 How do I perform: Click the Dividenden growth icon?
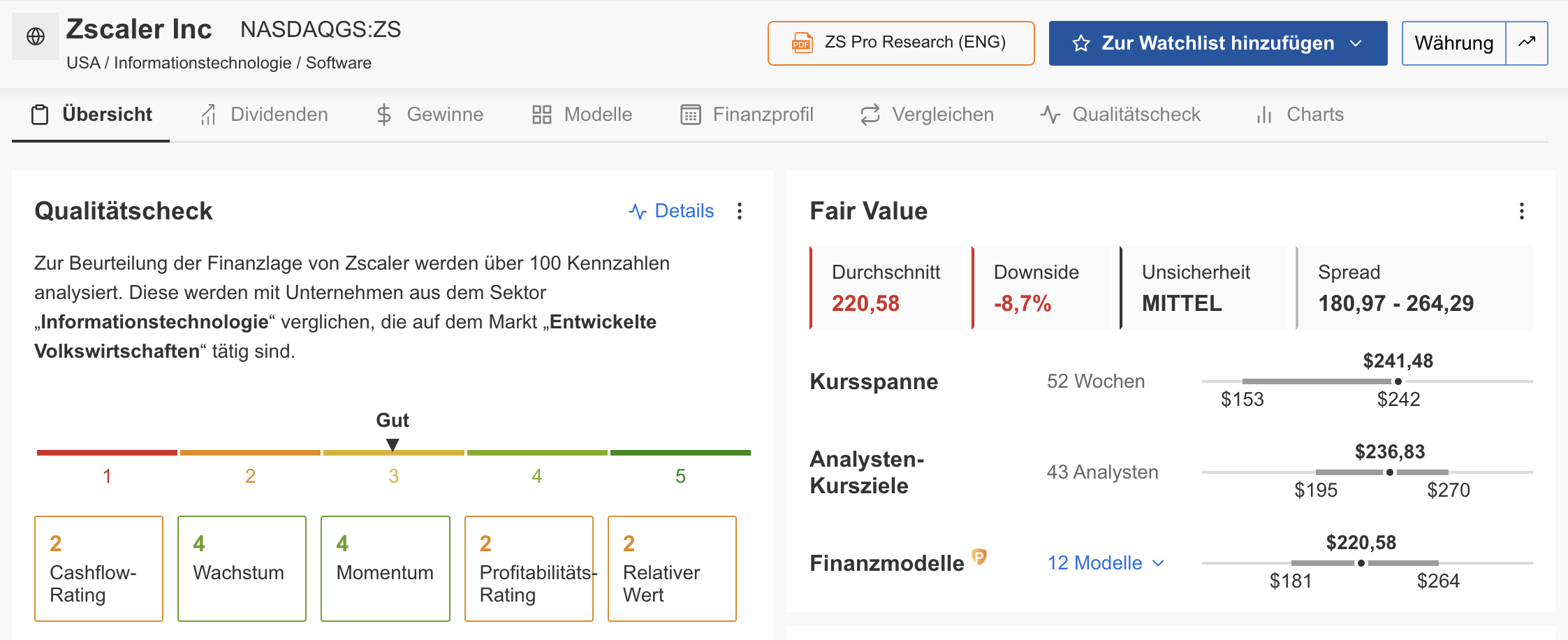pos(207,115)
